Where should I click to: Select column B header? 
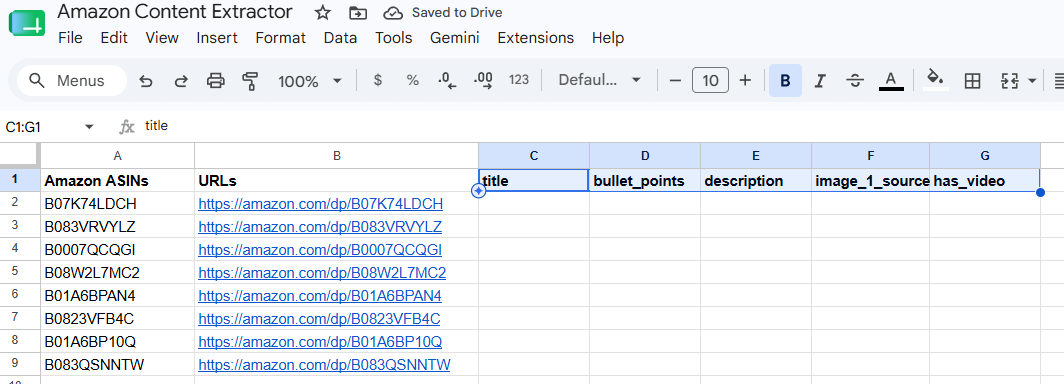point(337,156)
